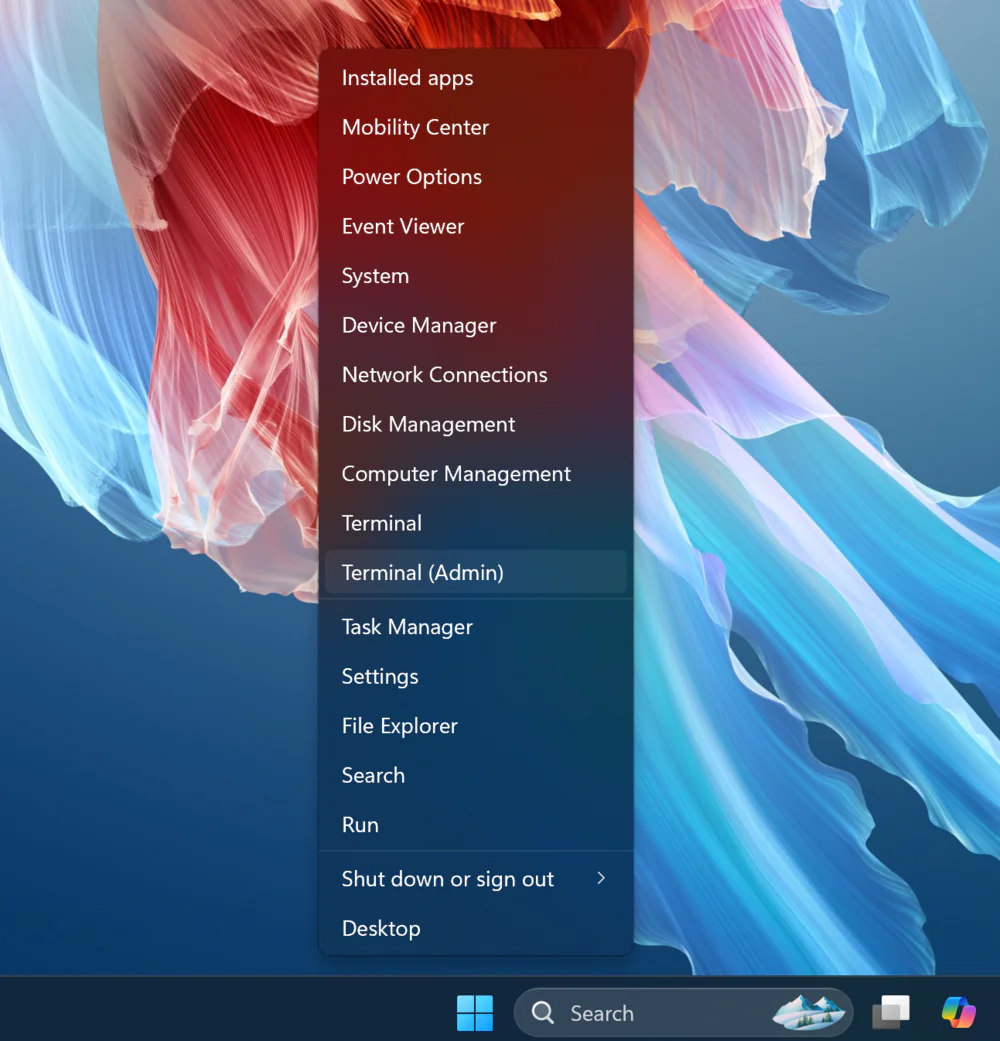Open the Run dialog entry

pyautogui.click(x=475, y=825)
